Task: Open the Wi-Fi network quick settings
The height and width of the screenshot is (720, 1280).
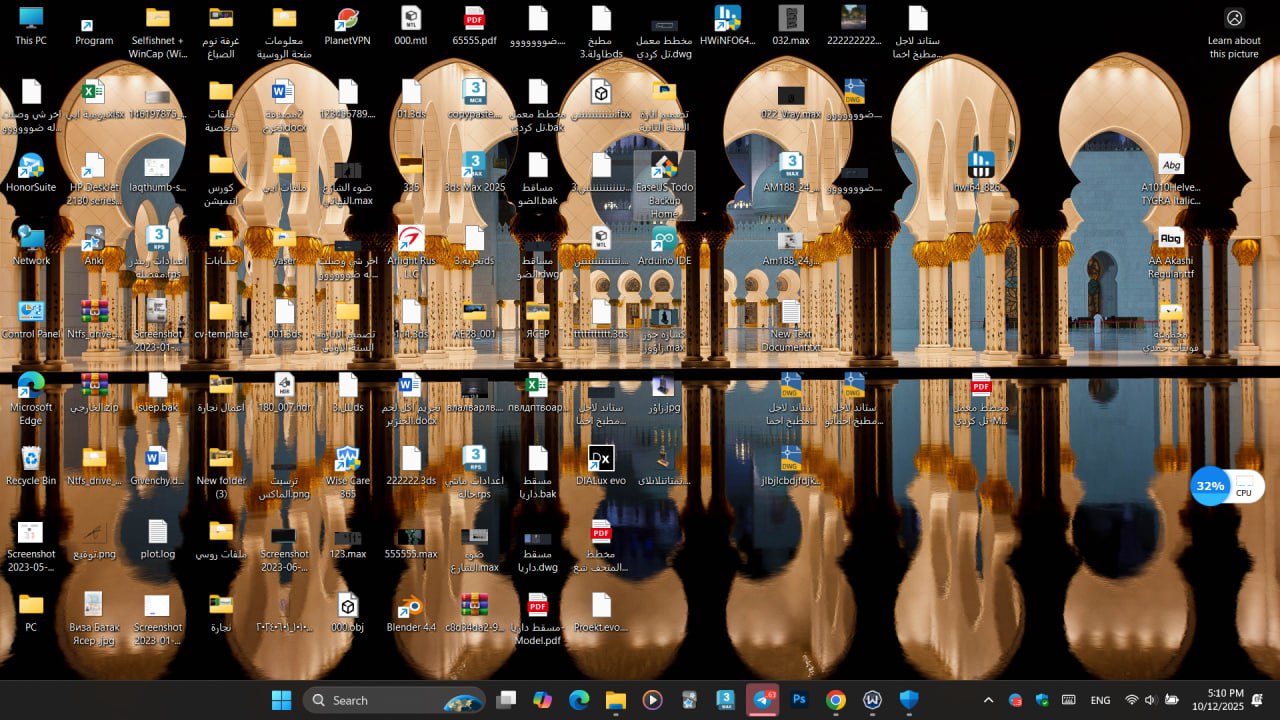Action: (x=1131, y=700)
